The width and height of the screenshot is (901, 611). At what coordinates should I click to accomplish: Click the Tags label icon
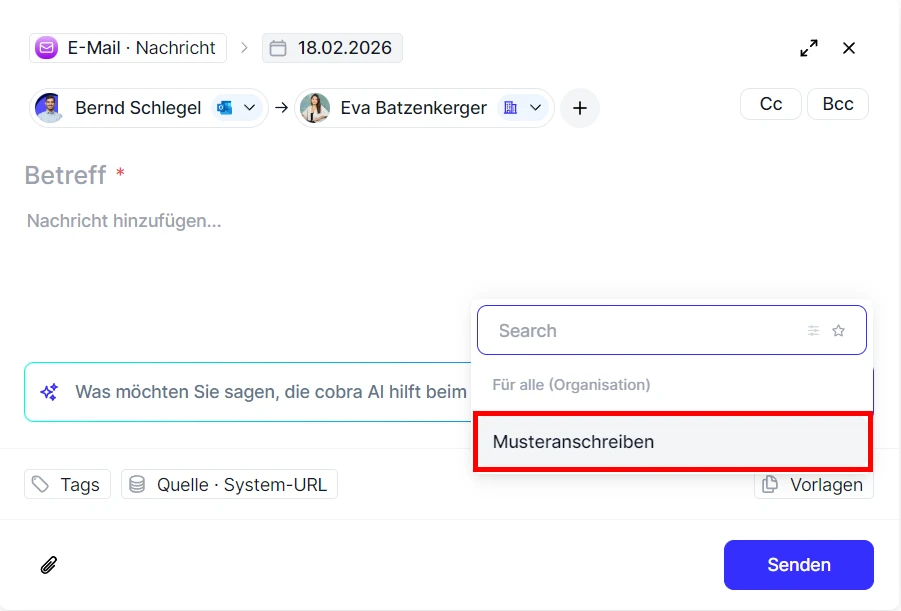40,484
